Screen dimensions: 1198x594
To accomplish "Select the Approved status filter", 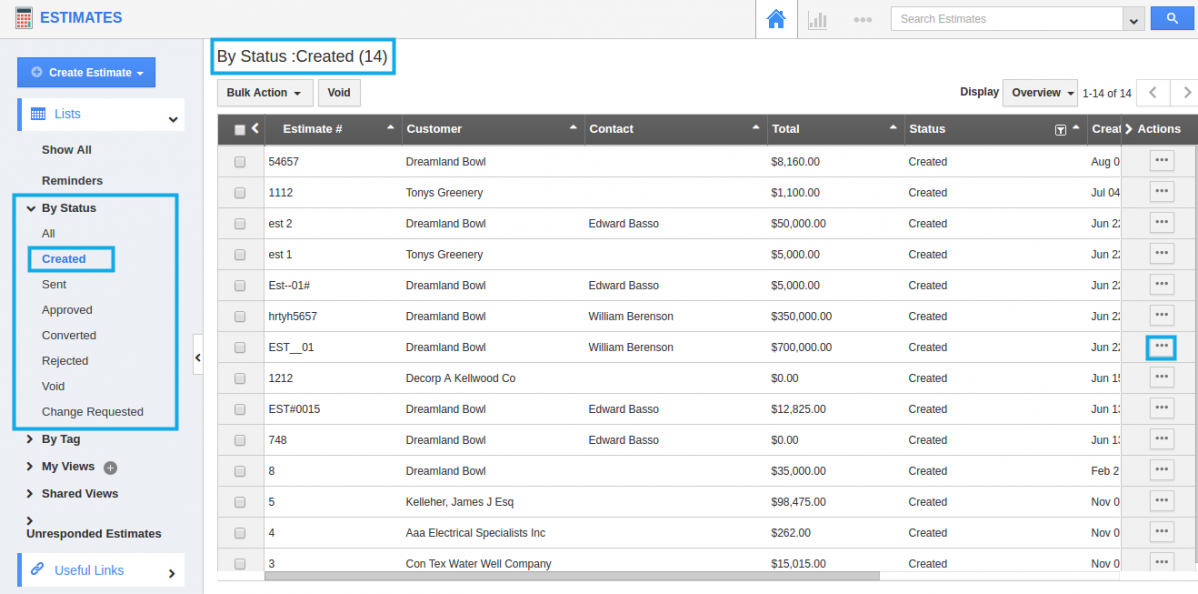I will 67,310.
